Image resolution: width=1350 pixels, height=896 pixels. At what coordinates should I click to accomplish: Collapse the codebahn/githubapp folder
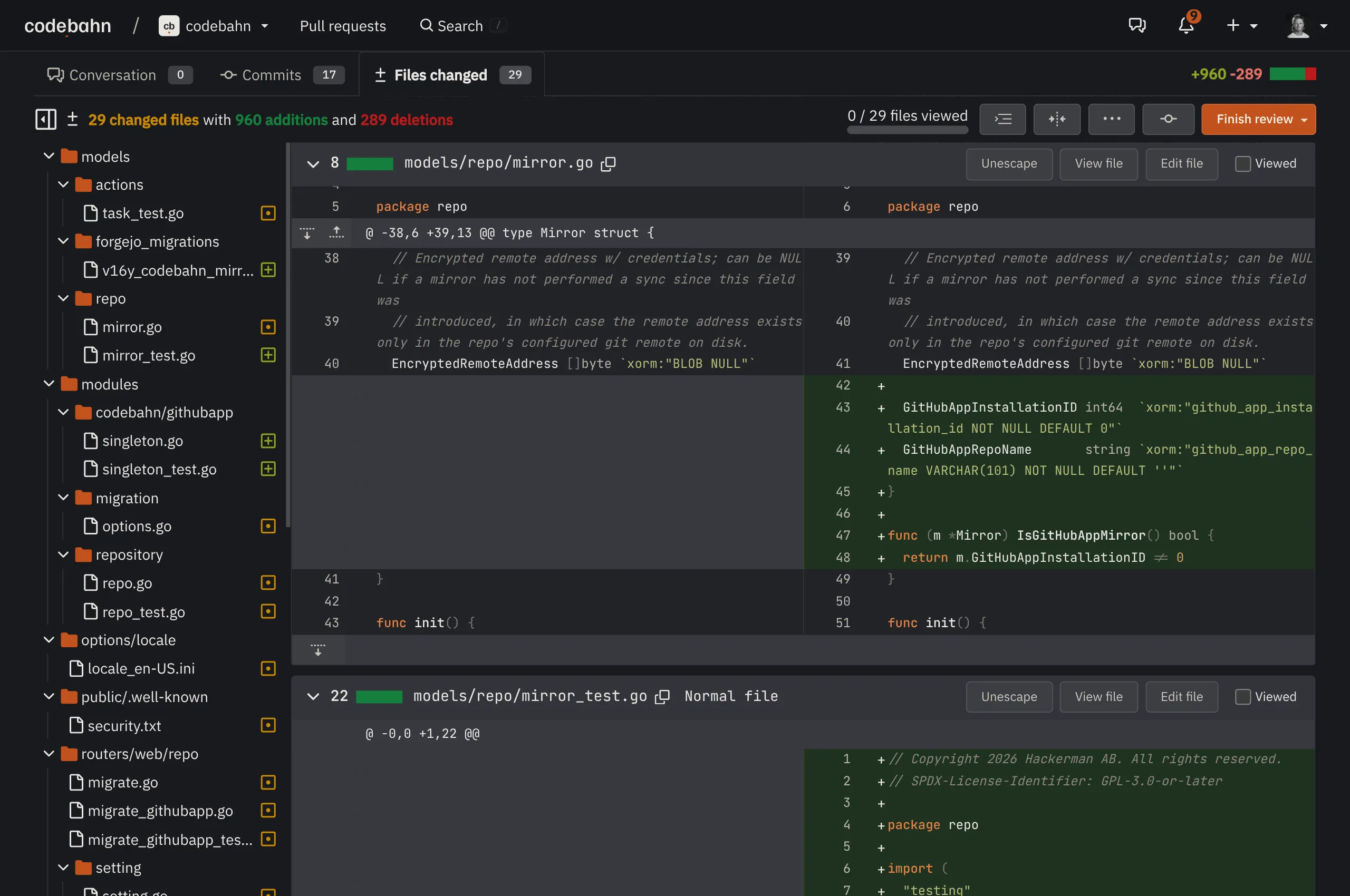click(x=63, y=412)
